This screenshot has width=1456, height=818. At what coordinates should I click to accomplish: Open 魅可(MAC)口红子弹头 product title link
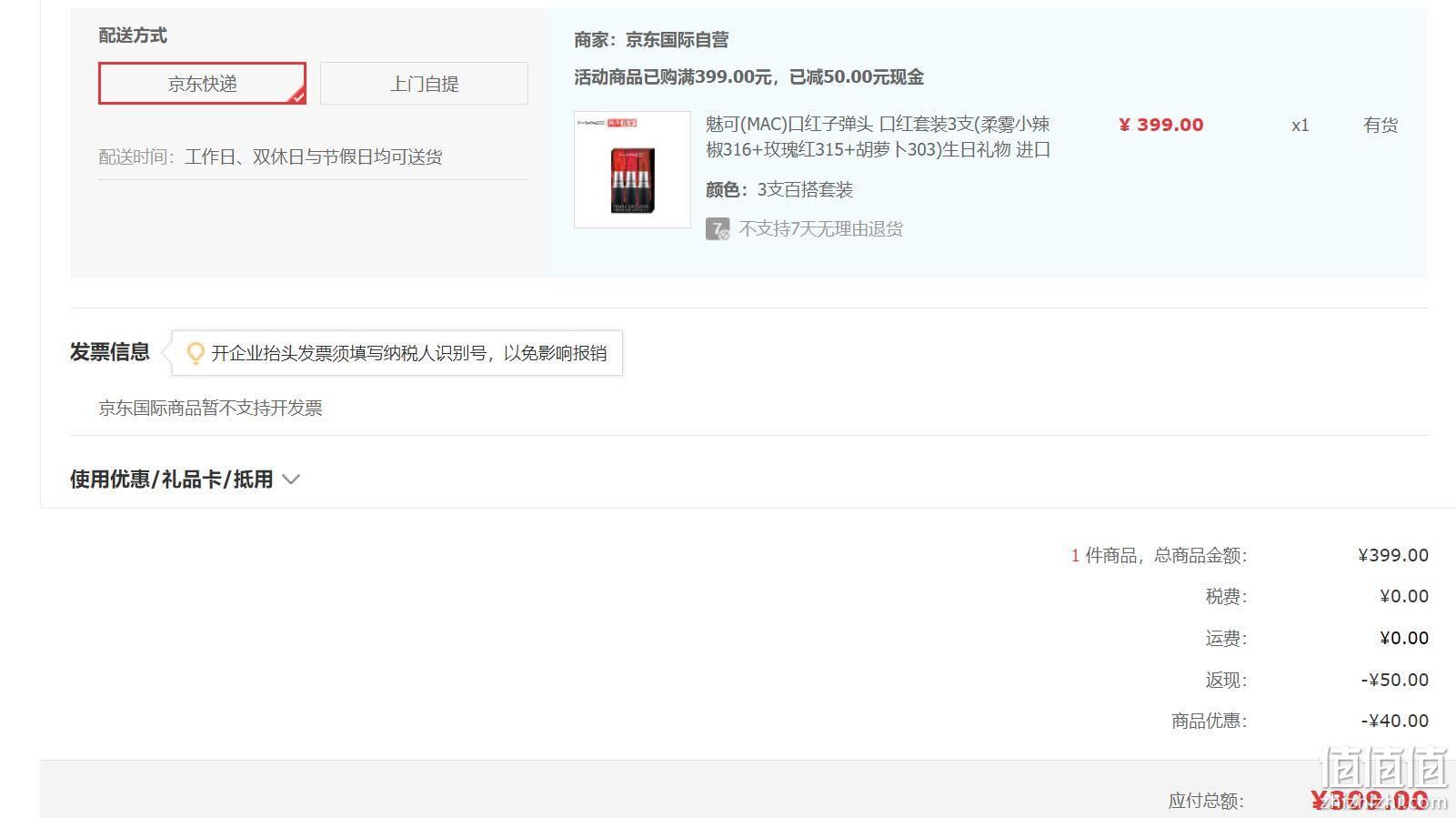[878, 136]
